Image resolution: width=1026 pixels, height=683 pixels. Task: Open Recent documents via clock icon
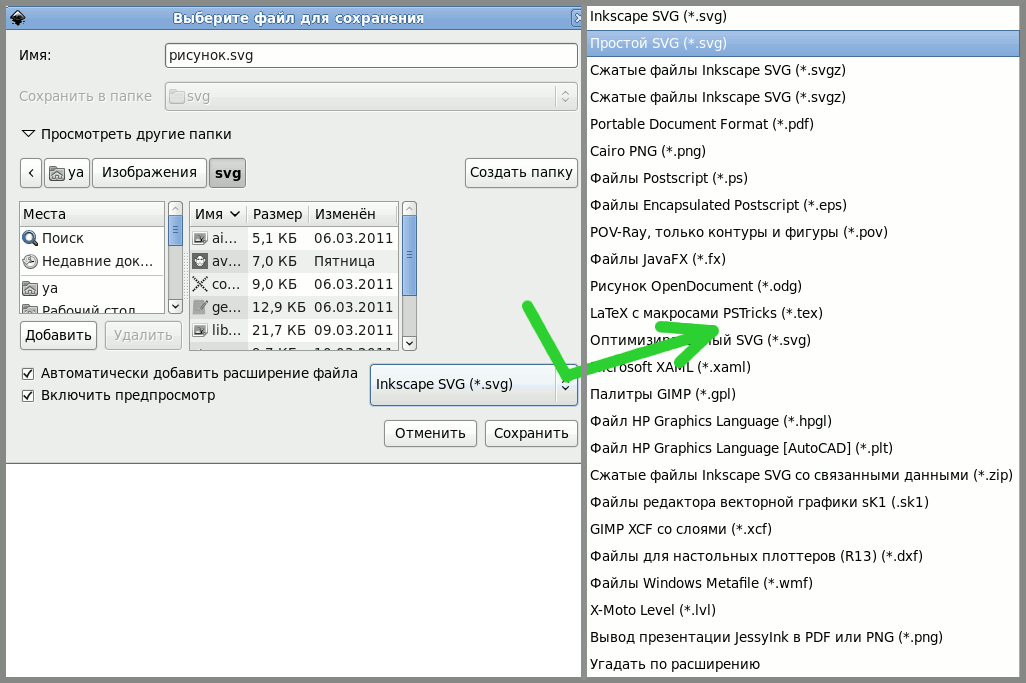coord(30,261)
